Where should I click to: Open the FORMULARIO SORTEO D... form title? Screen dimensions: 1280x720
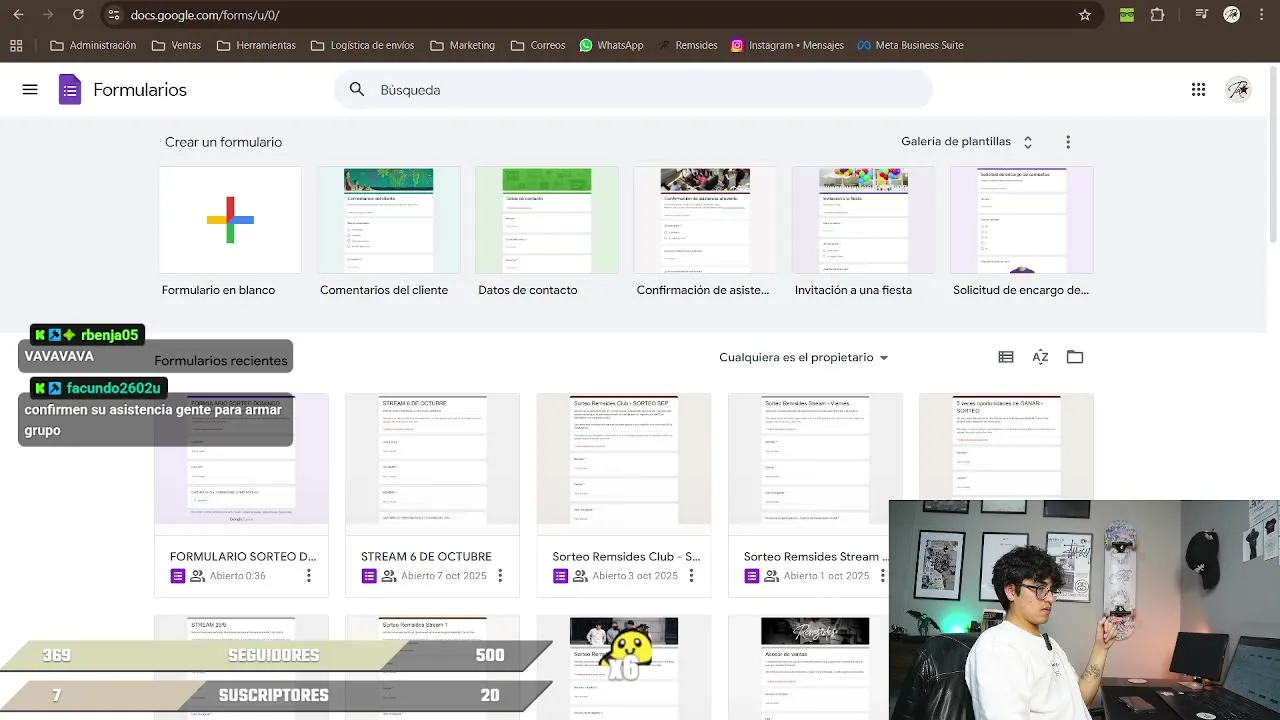pos(243,556)
